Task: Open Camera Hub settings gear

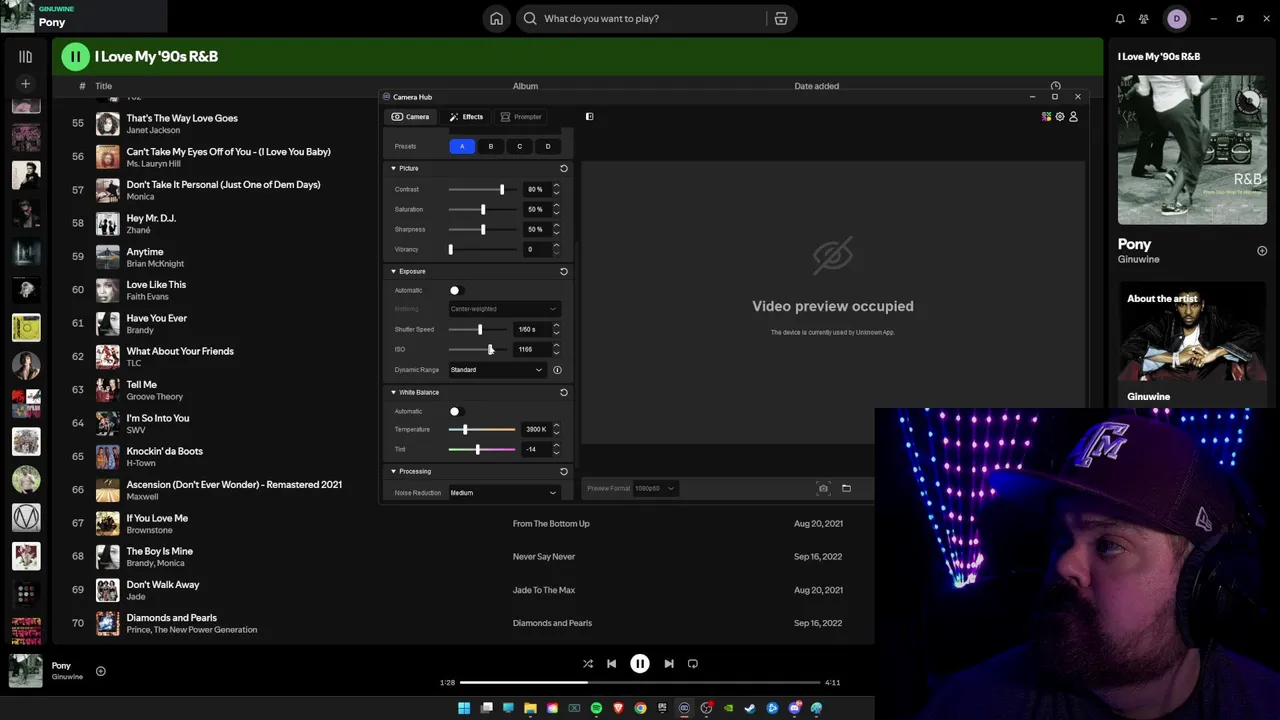Action: click(1060, 117)
